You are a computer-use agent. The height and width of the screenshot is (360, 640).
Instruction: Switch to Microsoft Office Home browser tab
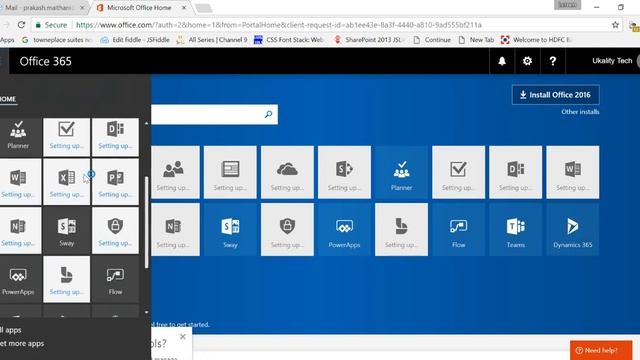139,8
